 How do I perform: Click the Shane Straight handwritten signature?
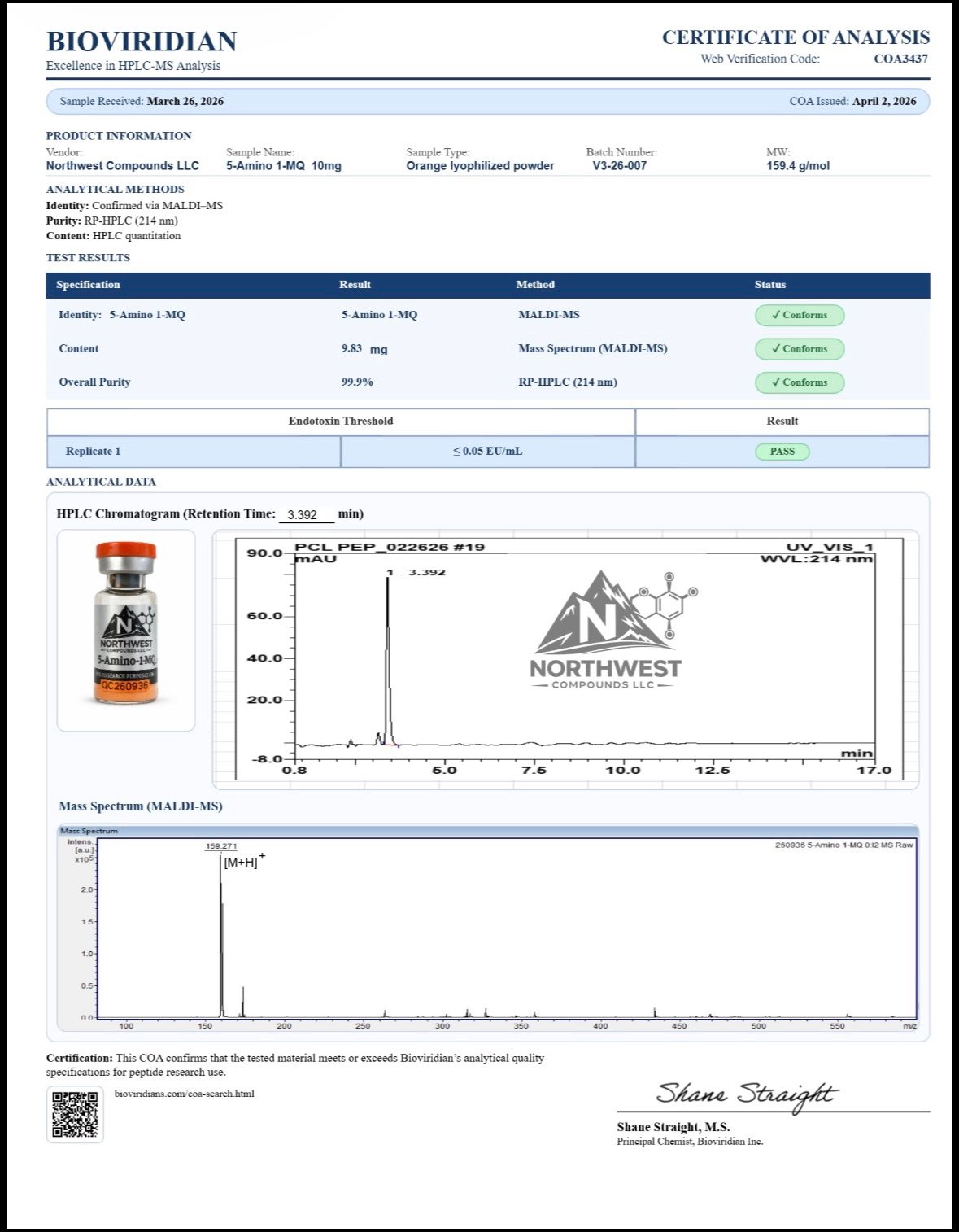[x=746, y=1094]
